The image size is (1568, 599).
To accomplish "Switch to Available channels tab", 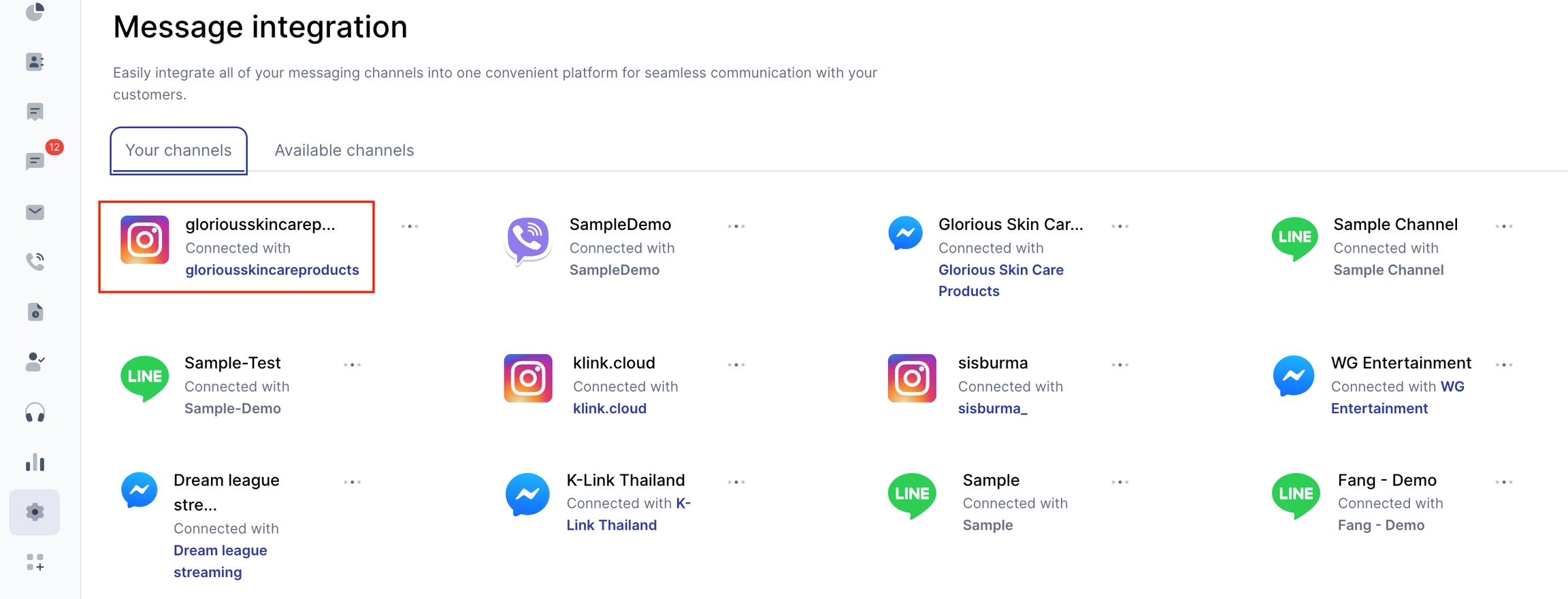I will tap(344, 150).
